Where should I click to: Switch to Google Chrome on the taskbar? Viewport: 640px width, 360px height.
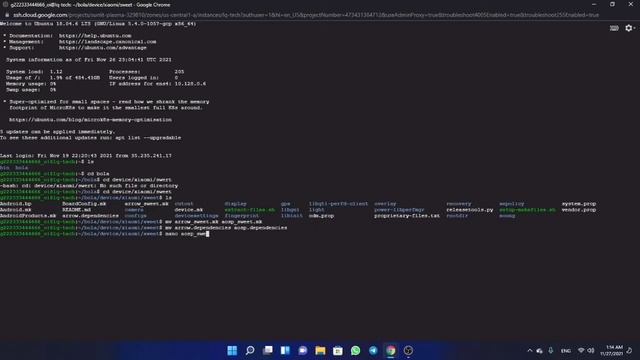(x=391, y=350)
